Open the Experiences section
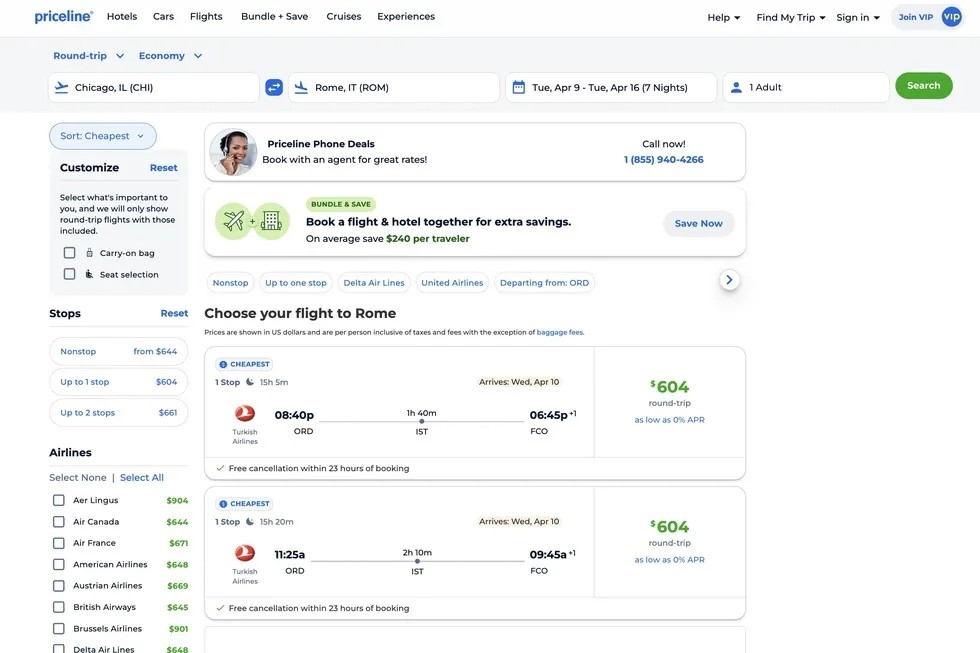Screen dimensions: 980x653 point(406,16)
